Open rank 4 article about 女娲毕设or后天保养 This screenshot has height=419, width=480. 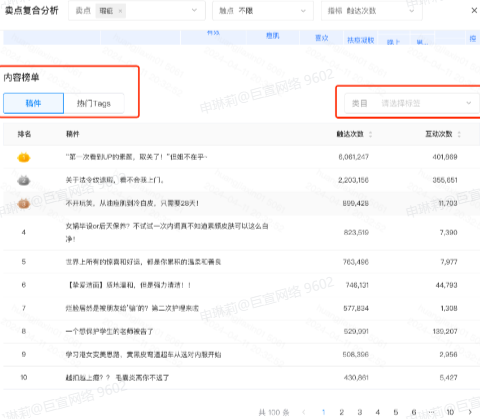[167, 232]
